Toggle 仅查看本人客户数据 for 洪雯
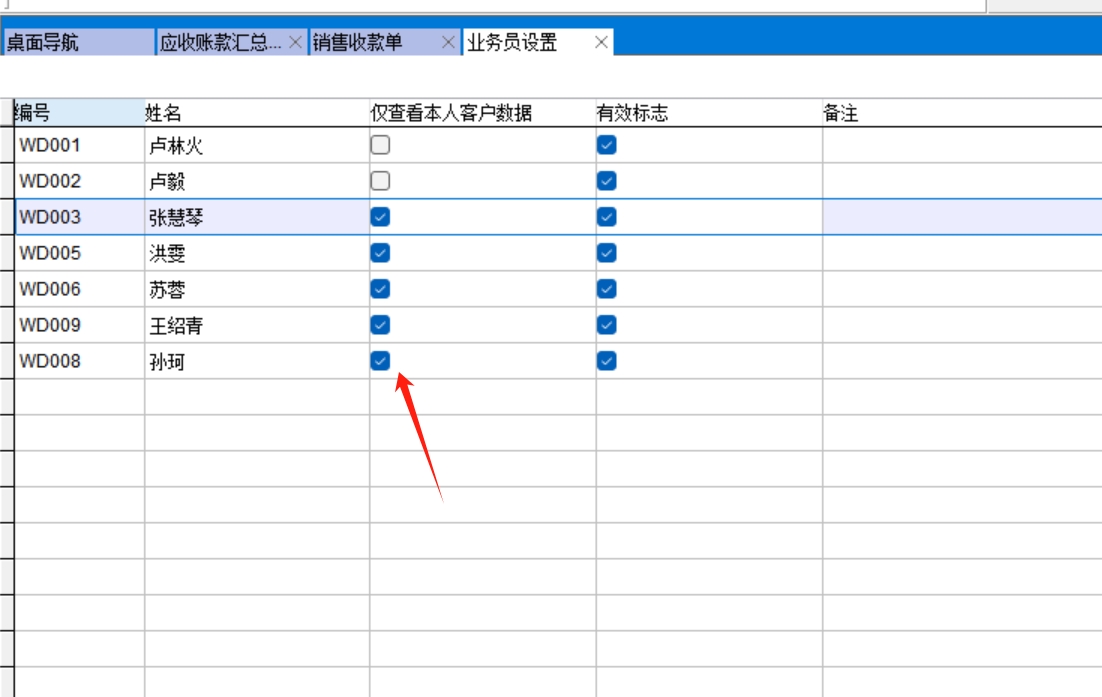This screenshot has width=1102, height=697. click(x=380, y=253)
